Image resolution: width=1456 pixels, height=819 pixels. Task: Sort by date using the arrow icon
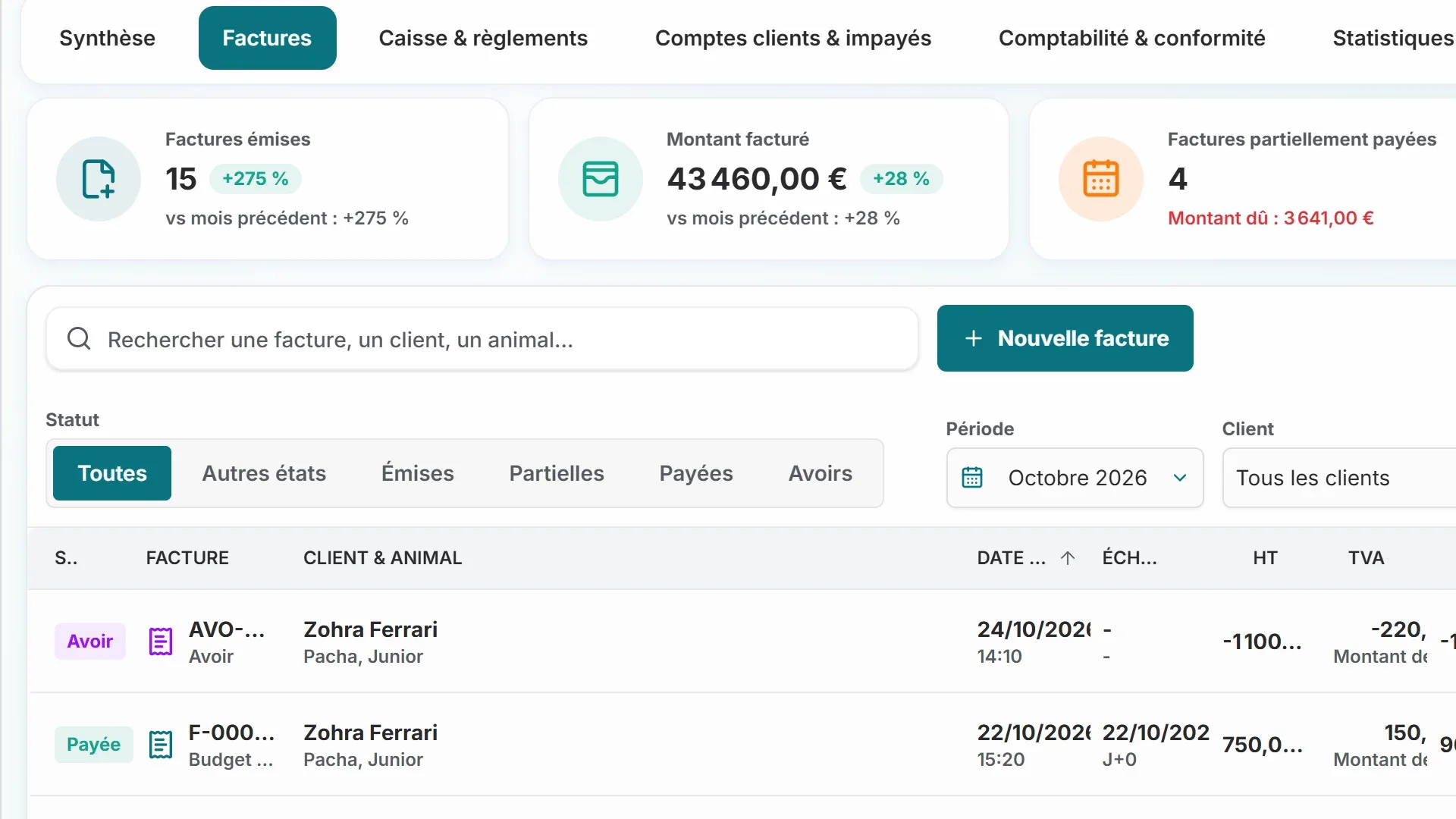(1068, 558)
